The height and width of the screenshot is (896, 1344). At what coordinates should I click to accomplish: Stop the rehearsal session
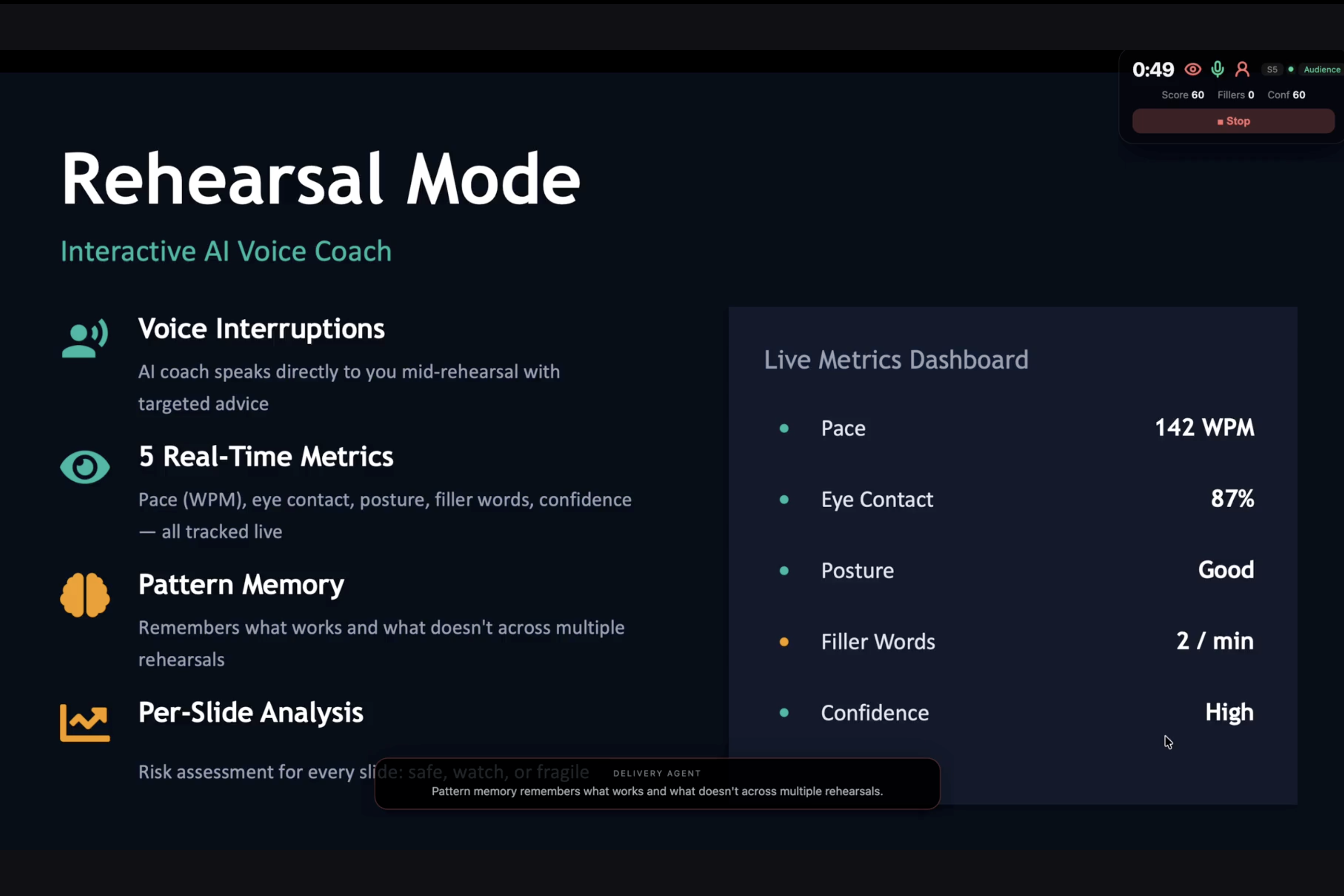click(x=1233, y=121)
